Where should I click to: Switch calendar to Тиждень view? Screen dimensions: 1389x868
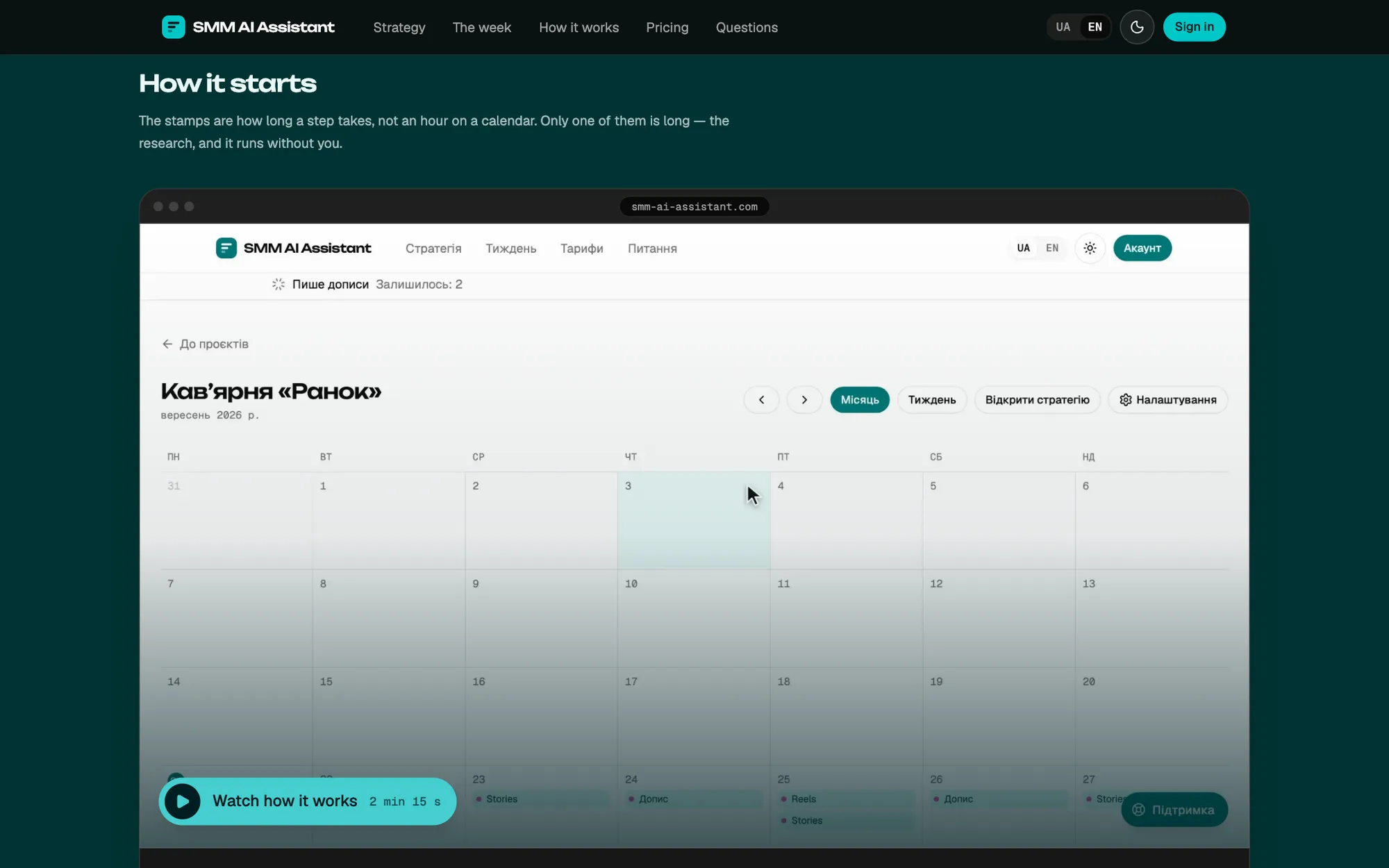coord(932,400)
